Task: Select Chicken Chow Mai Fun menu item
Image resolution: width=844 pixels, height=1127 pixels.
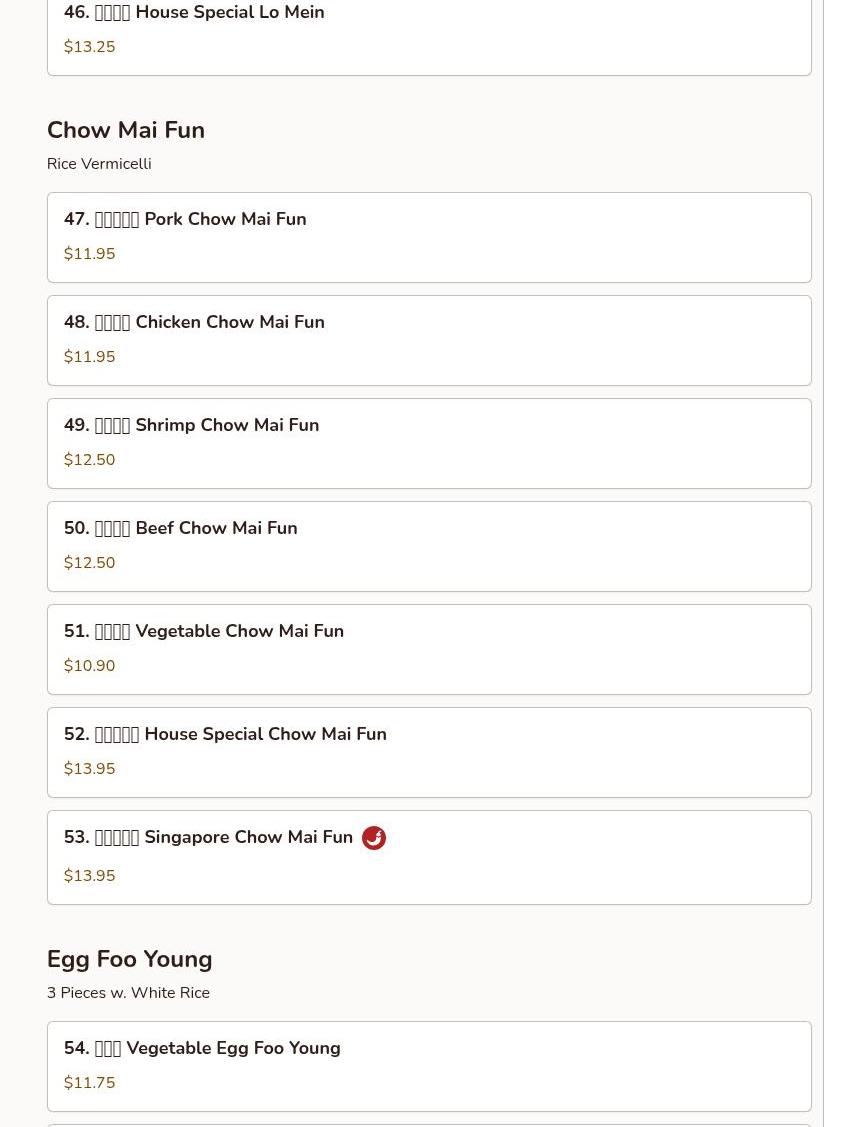Action: (429, 341)
